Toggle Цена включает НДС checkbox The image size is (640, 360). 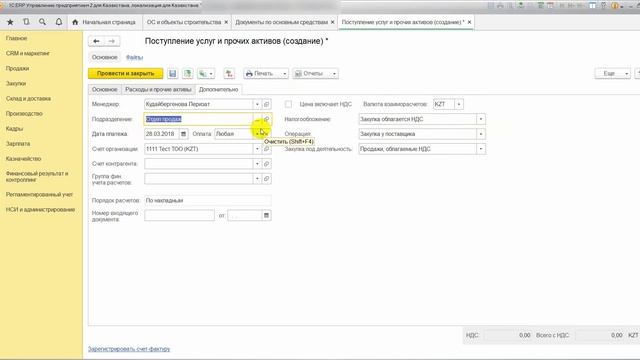pyautogui.click(x=289, y=104)
